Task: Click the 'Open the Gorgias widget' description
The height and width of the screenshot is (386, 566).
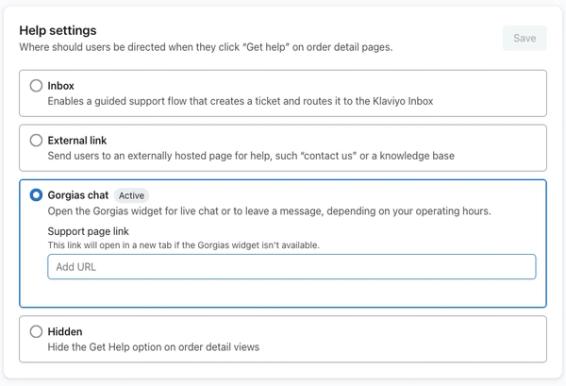Action: pos(269,211)
